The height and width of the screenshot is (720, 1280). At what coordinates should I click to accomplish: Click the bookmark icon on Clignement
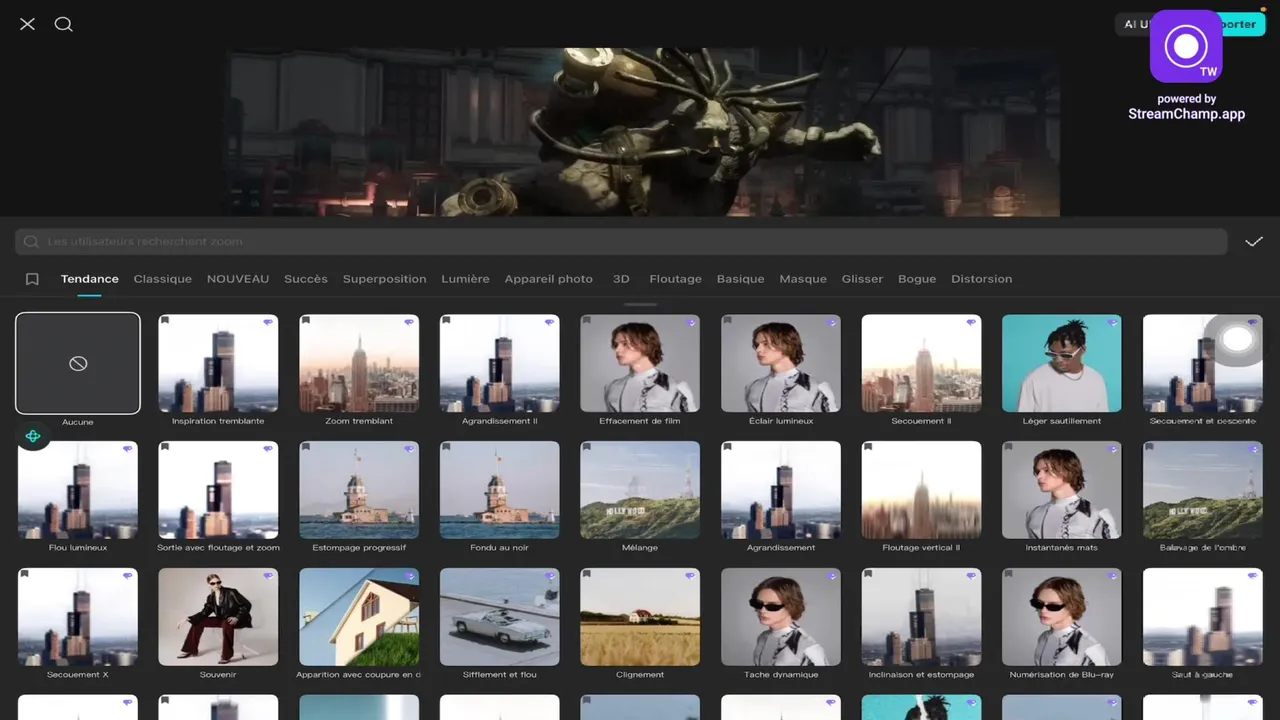[588, 575]
